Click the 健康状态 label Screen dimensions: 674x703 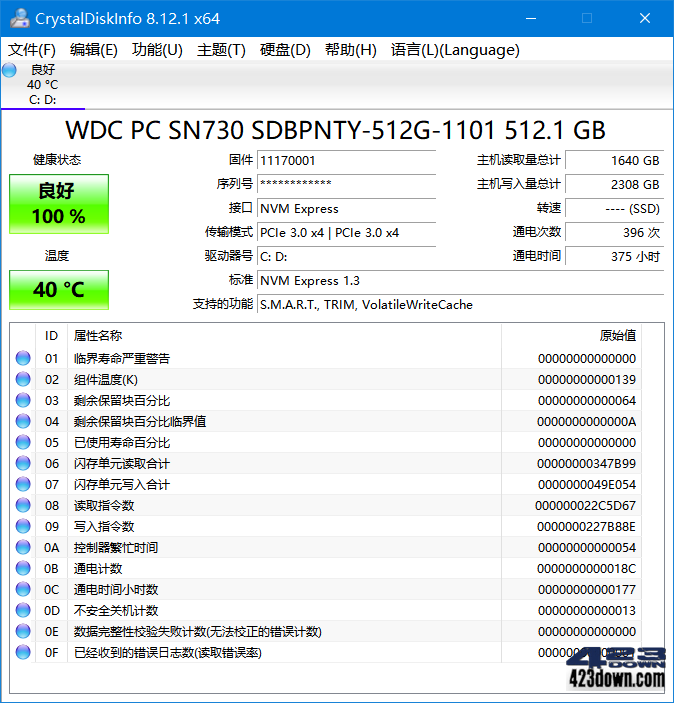(x=57, y=160)
